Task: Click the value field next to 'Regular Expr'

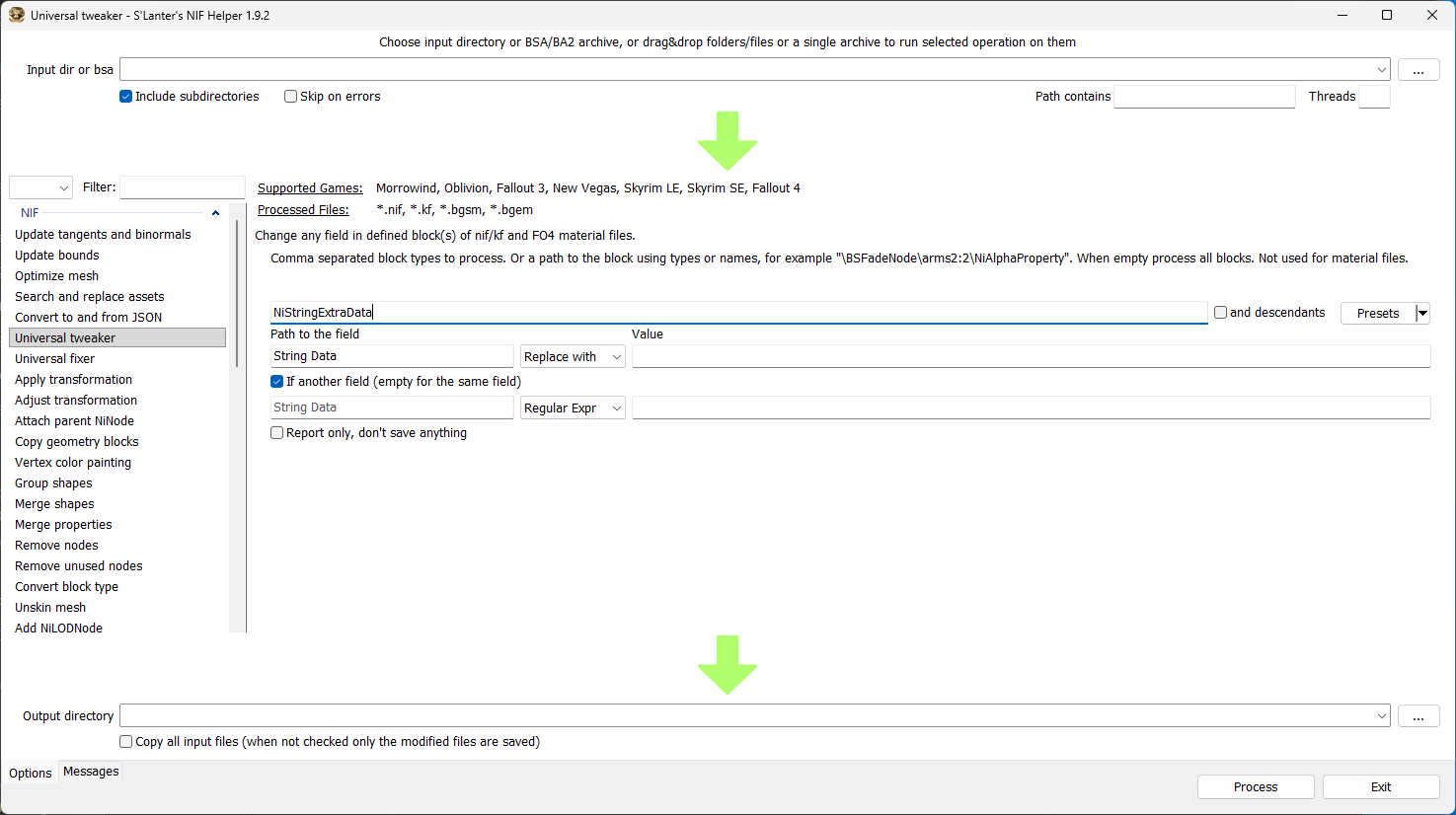Action: pyautogui.click(x=1031, y=407)
